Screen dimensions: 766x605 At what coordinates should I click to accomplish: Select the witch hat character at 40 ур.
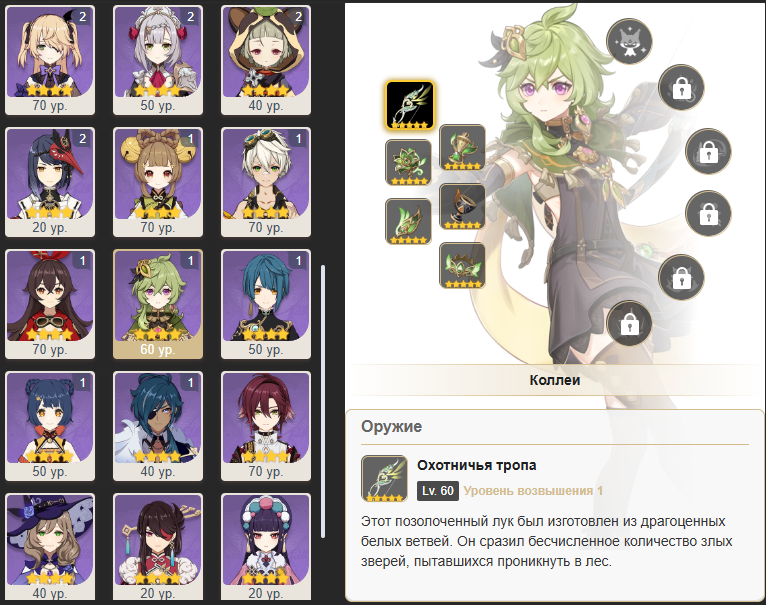coord(50,547)
